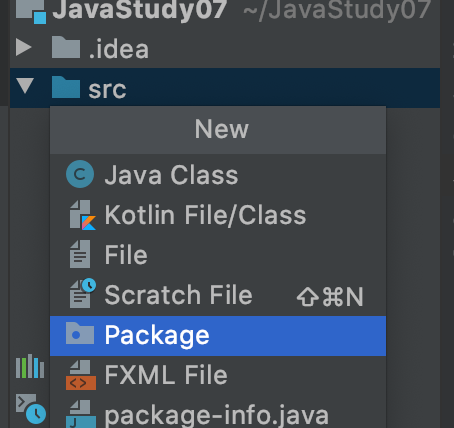
Task: Open the terminal clock tool icon
Action: (x=31, y=409)
